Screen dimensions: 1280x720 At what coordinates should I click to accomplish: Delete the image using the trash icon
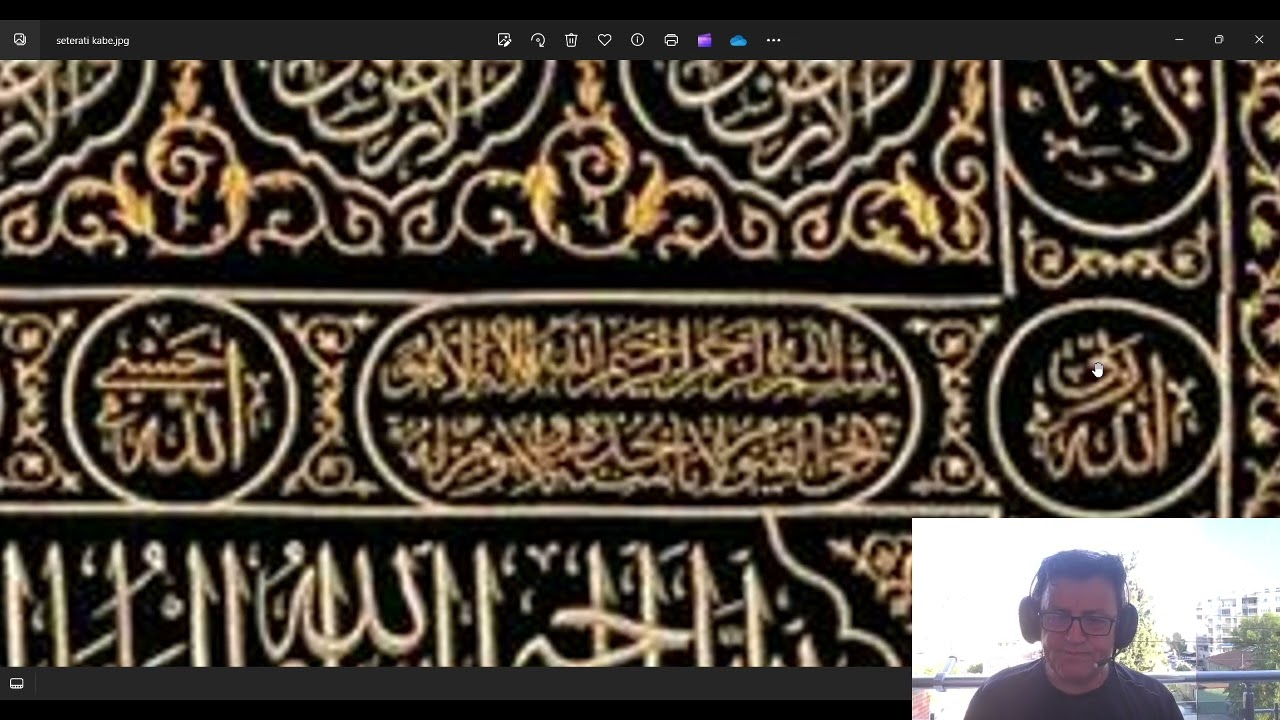point(571,40)
